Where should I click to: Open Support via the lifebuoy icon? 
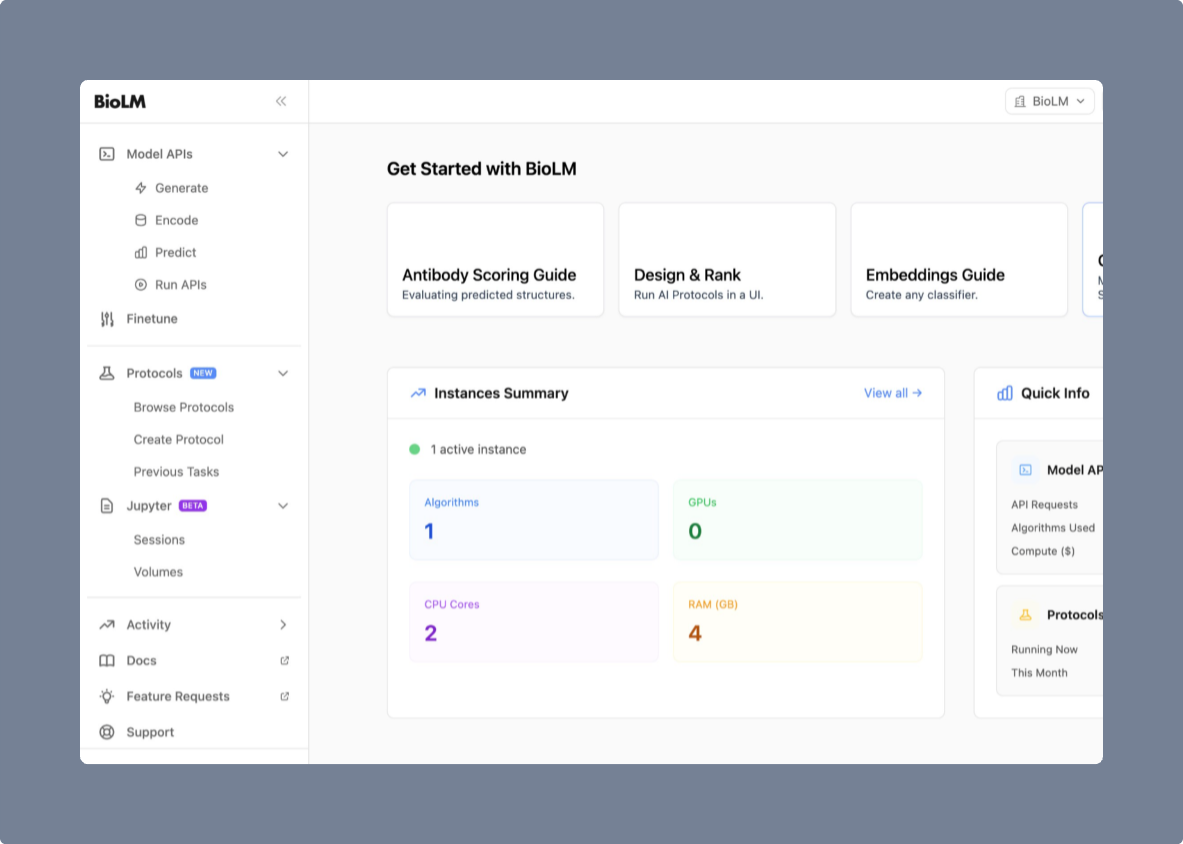pos(106,731)
